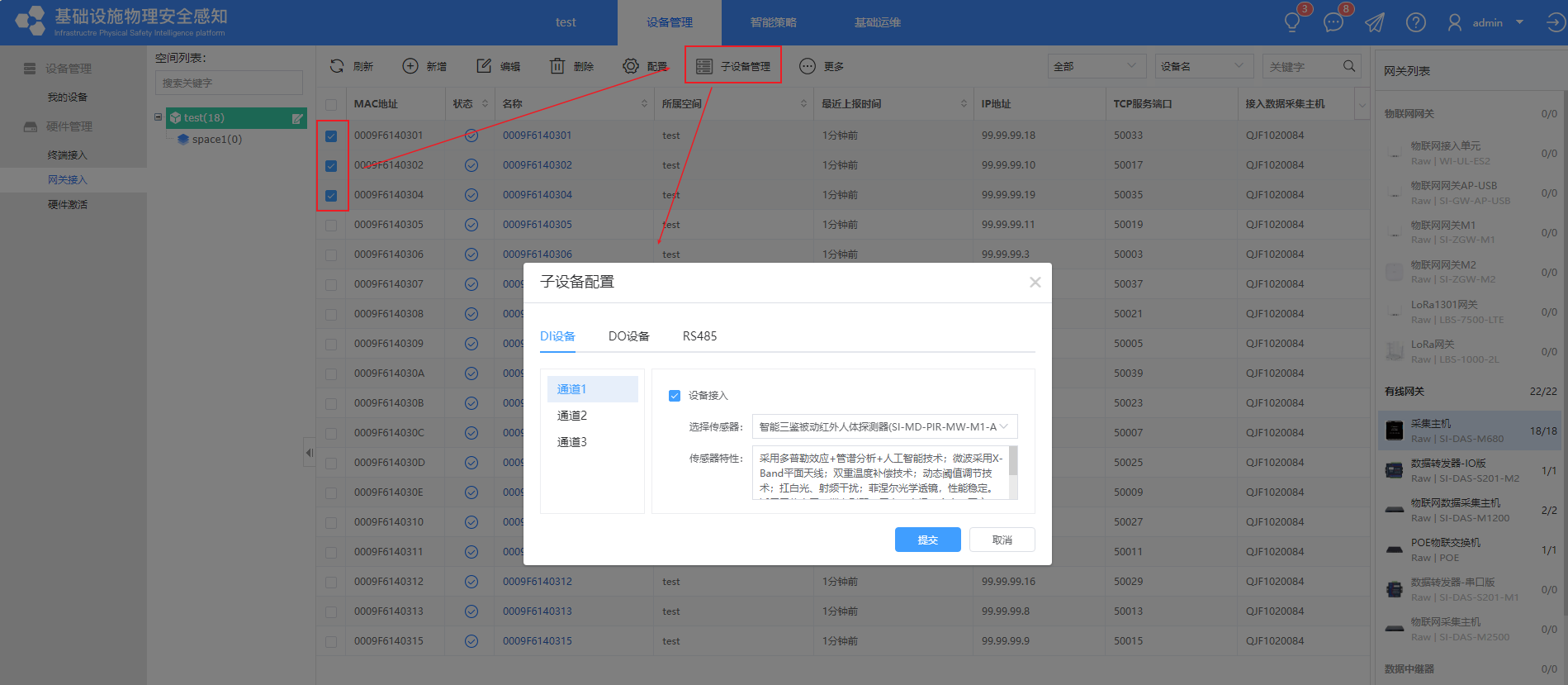Click the delete trash icon
The height and width of the screenshot is (685, 1568).
point(557,66)
